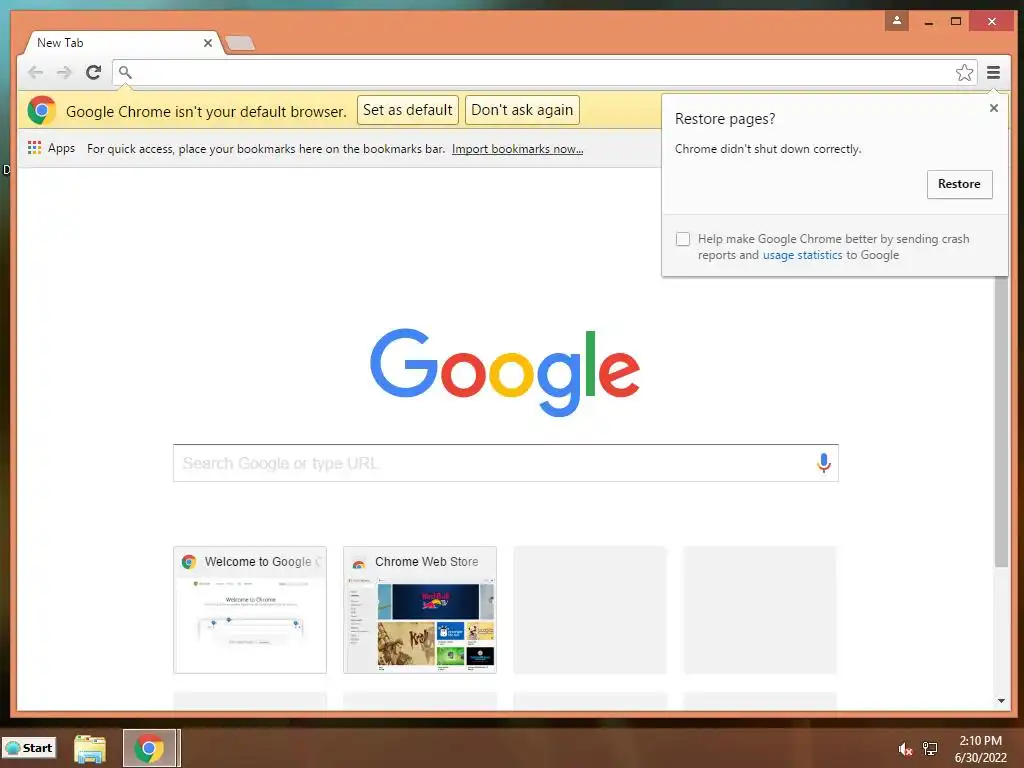Go back with the back arrow
The height and width of the screenshot is (768, 1024).
pos(35,72)
